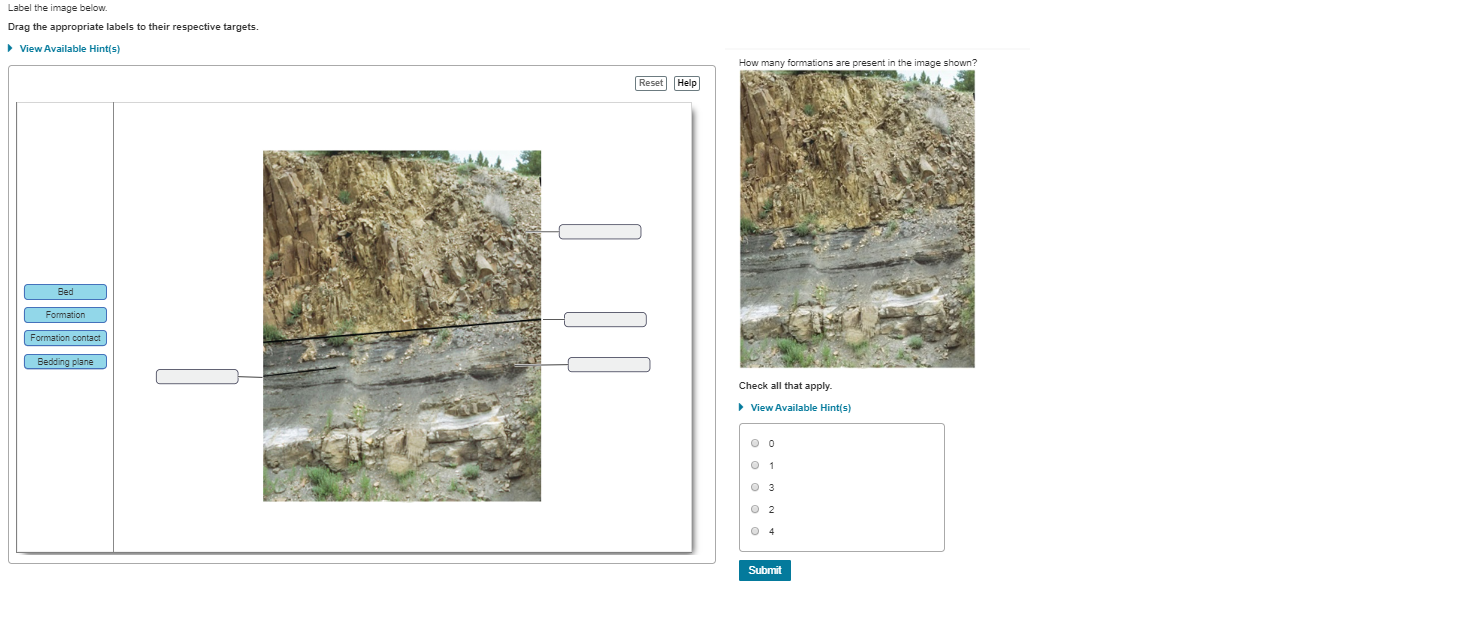Screen dimensions: 1470x636
Task: Click the Reset button
Action: (650, 83)
